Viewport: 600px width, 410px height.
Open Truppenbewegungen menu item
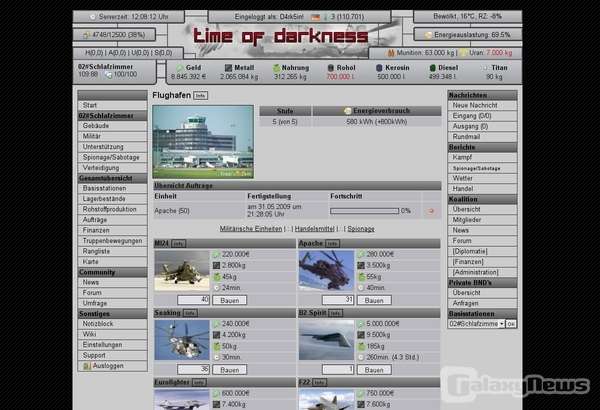point(112,241)
